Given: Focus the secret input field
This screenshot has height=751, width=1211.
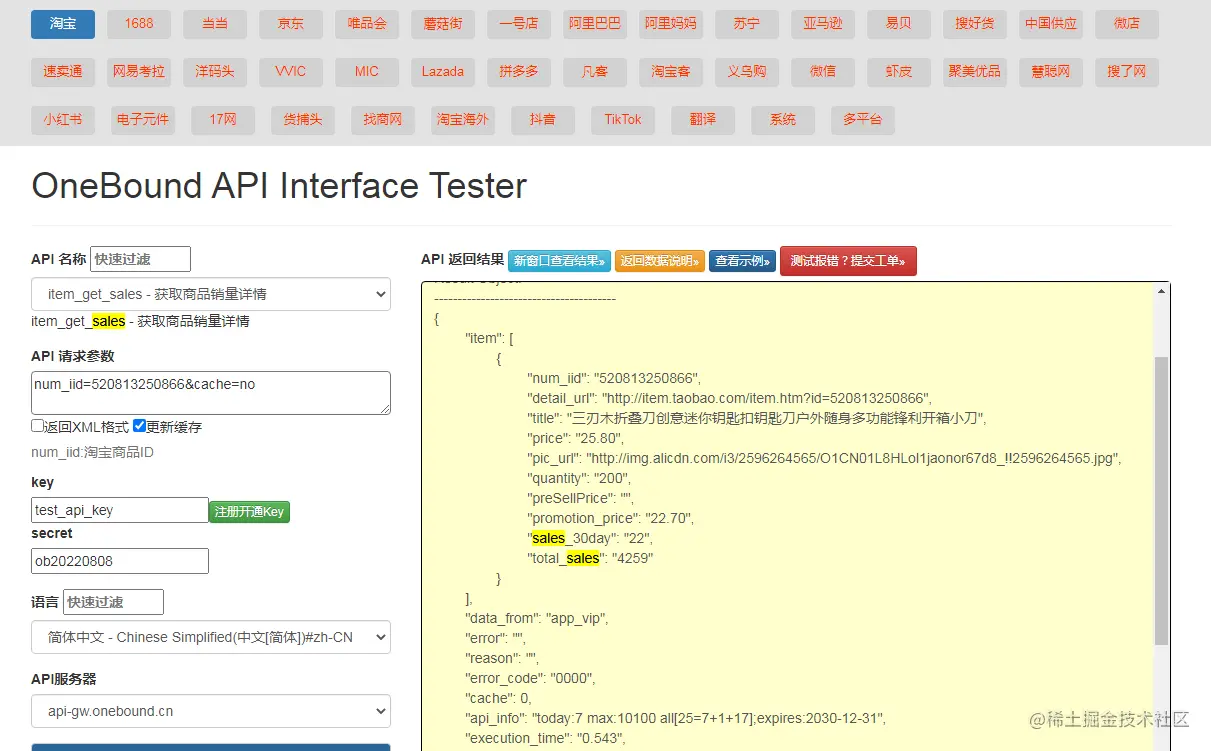Looking at the screenshot, I should pyautogui.click(x=120, y=561).
